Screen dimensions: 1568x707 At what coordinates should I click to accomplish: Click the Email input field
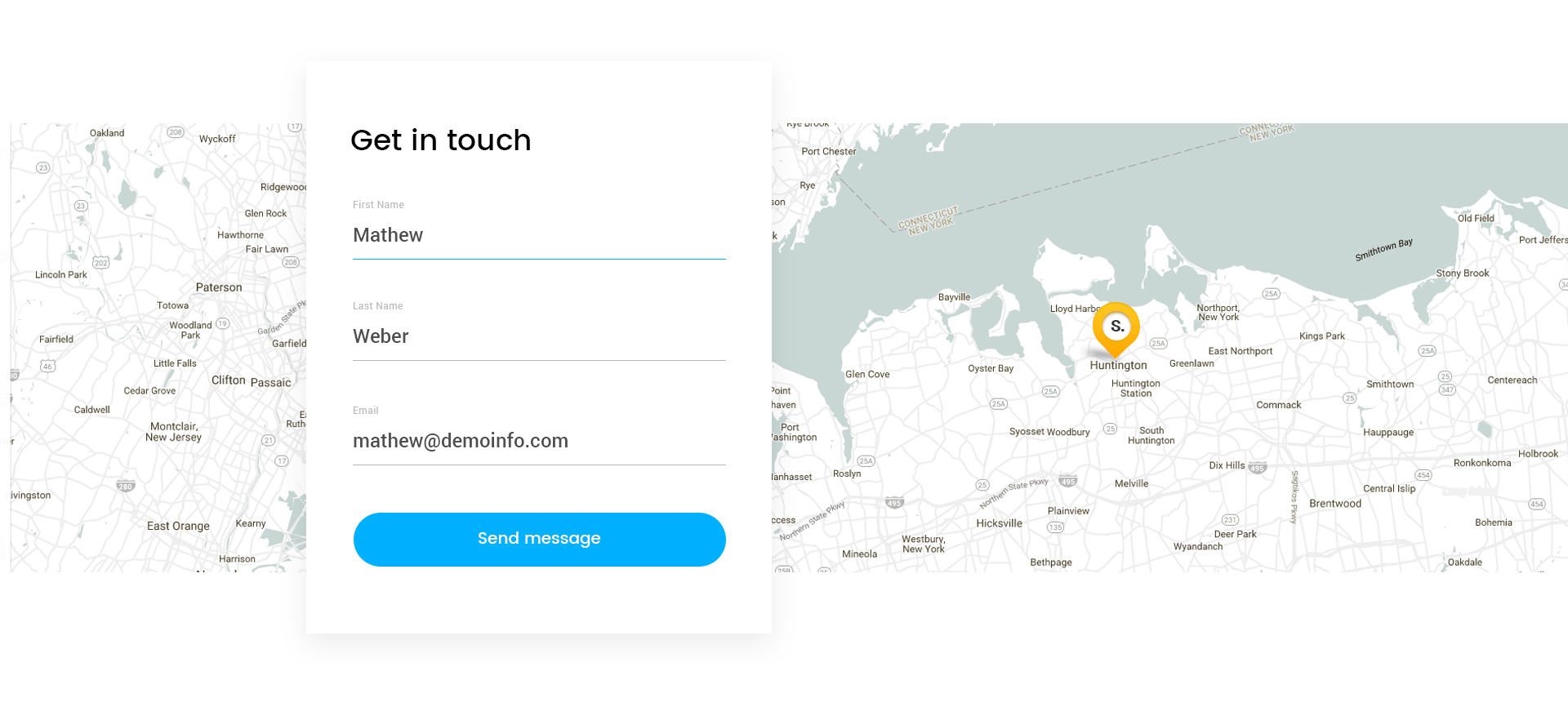pyautogui.click(x=539, y=441)
